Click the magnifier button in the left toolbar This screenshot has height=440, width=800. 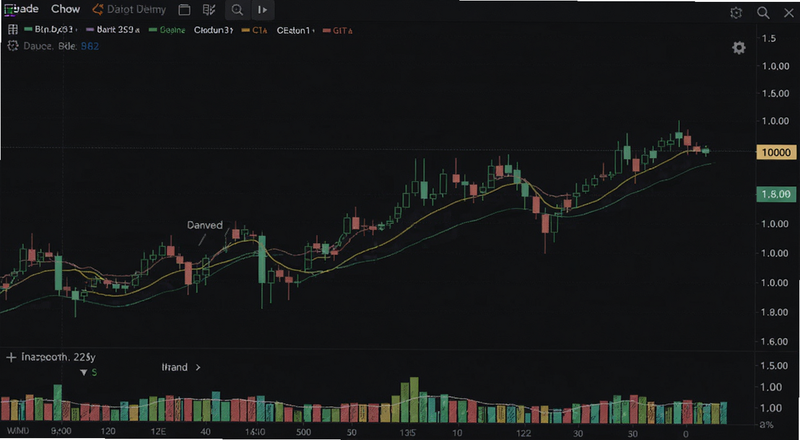point(237,10)
